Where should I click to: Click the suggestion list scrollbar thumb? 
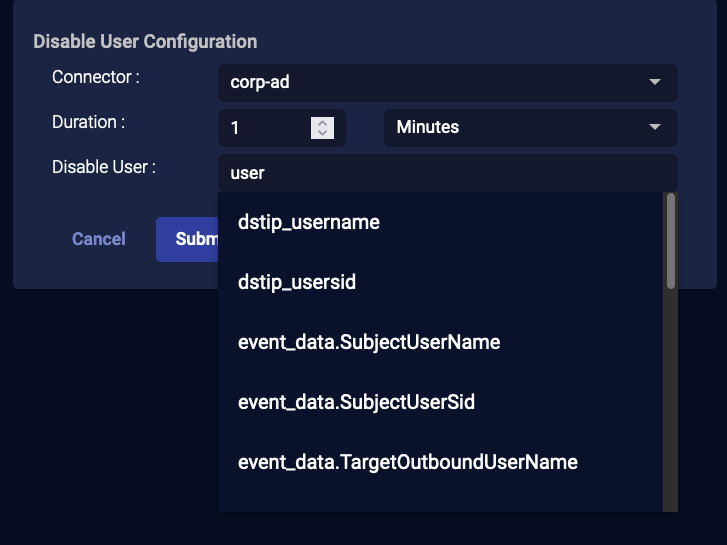click(x=671, y=240)
